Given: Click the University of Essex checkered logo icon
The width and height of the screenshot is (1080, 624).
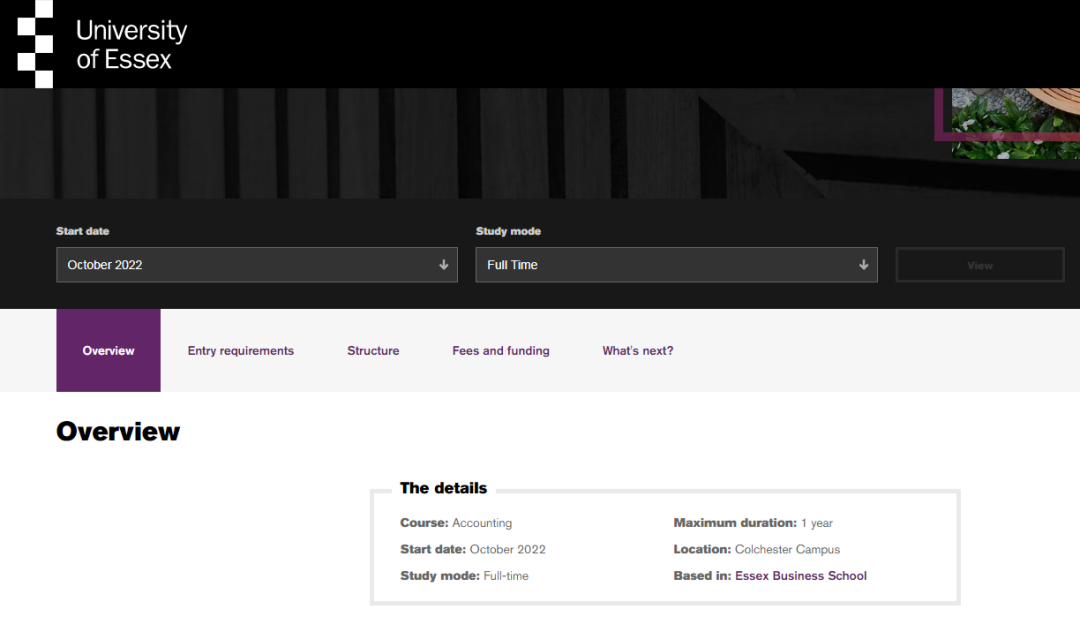Looking at the screenshot, I should pyautogui.click(x=35, y=44).
